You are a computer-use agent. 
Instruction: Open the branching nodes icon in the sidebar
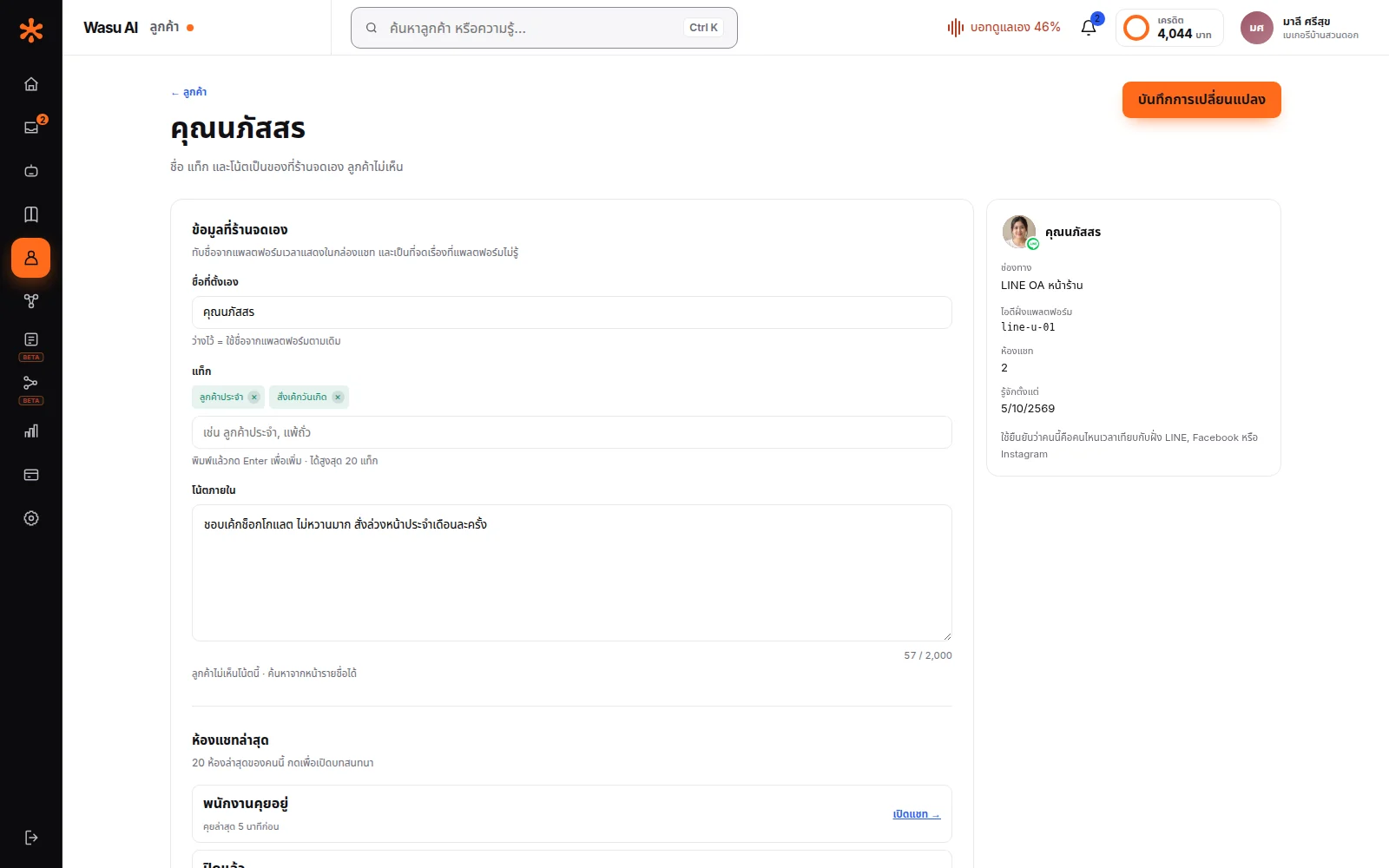[x=31, y=301]
